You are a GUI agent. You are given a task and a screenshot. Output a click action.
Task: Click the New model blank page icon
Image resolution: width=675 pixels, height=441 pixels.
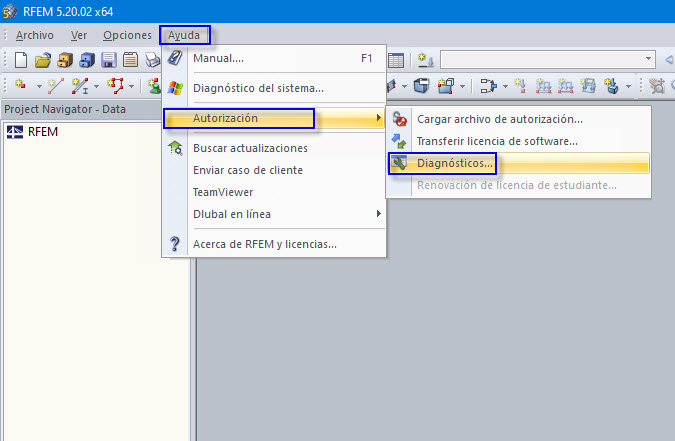click(21, 60)
